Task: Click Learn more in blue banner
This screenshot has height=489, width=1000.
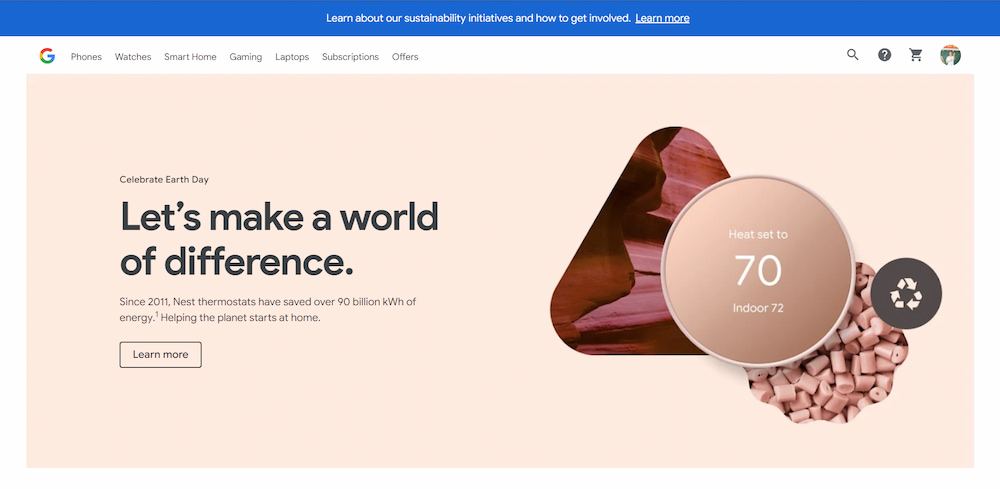Action: click(662, 18)
